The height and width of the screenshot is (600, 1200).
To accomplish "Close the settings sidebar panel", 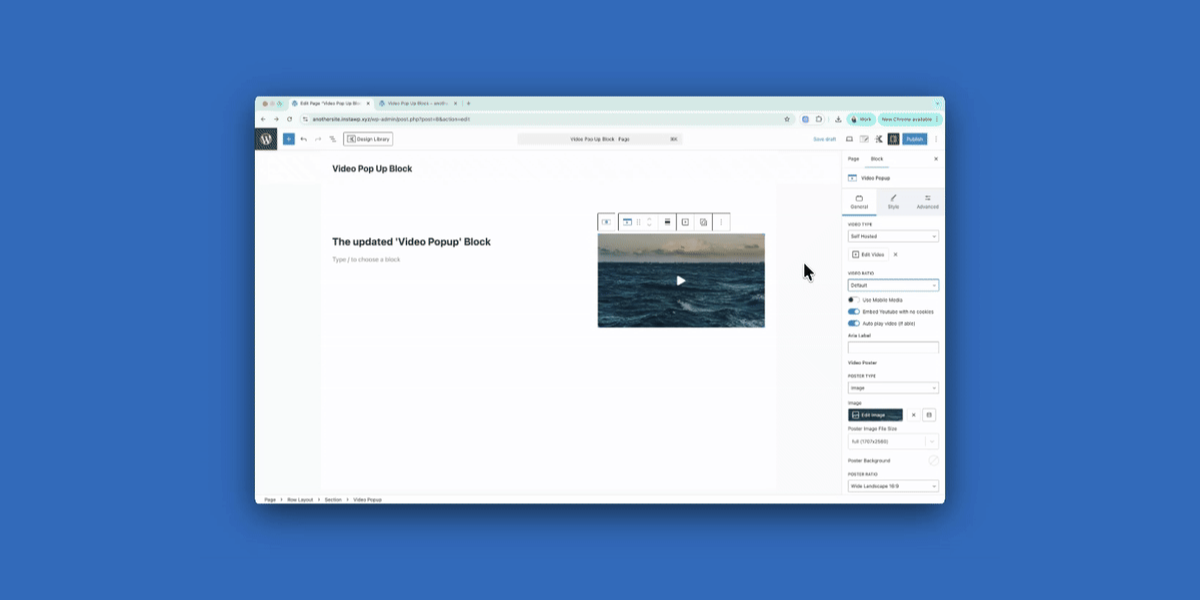I will [x=936, y=159].
